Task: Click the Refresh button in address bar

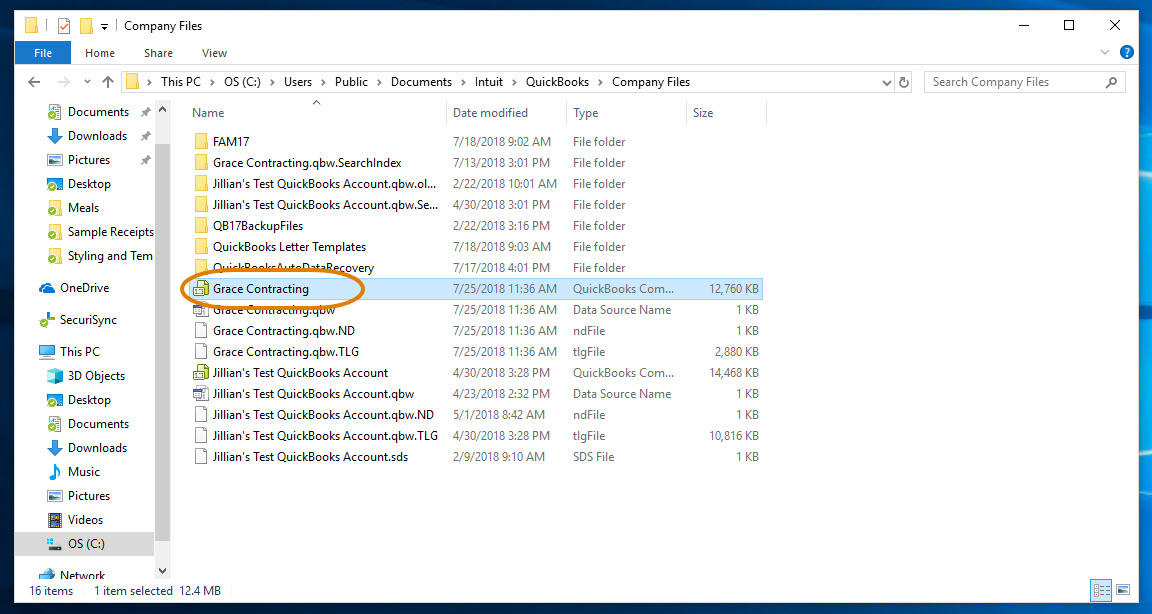Action: [904, 82]
